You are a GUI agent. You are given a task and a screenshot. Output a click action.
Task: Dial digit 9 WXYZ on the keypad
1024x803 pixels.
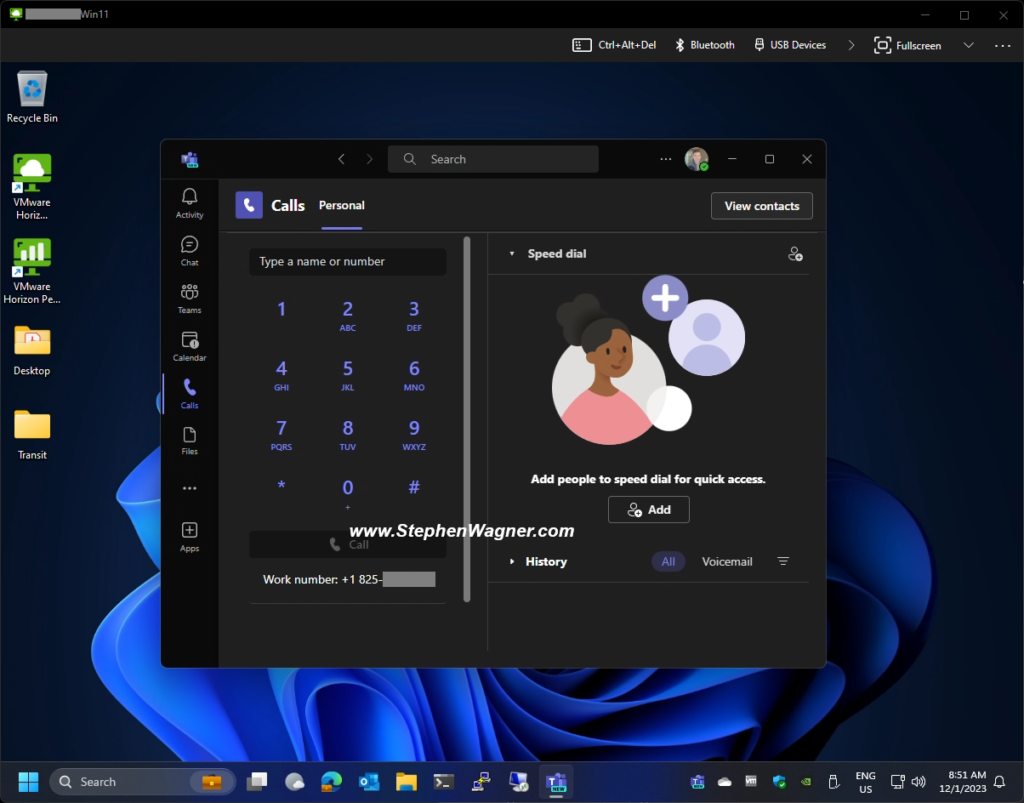pos(414,433)
